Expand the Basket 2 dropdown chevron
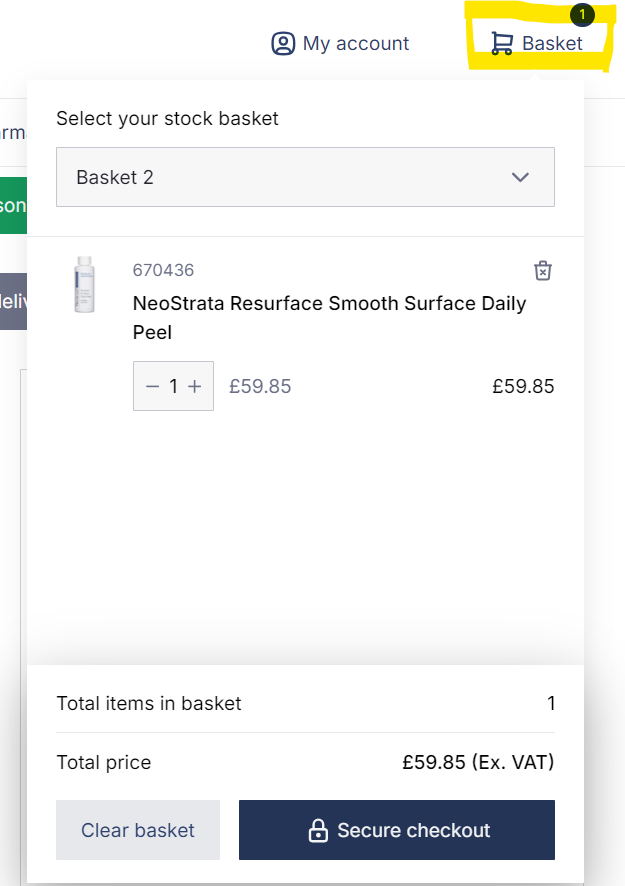 pos(520,177)
